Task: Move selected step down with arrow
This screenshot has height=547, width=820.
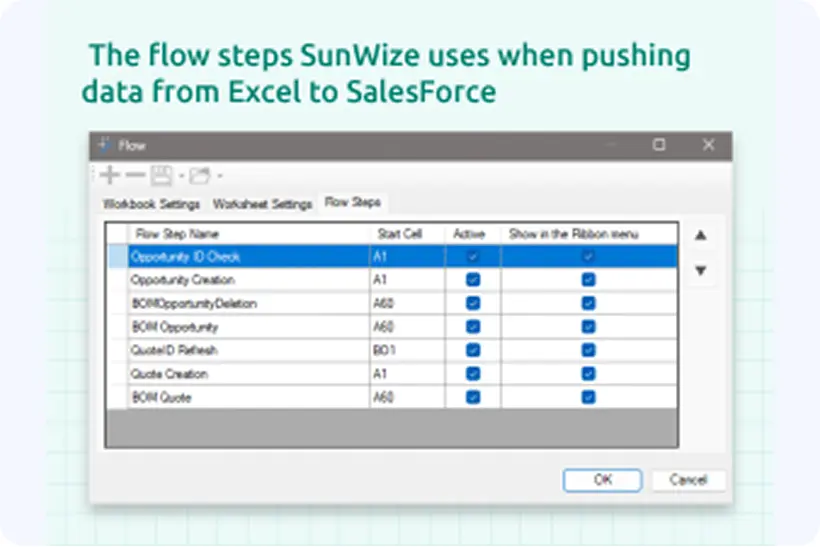Action: coord(701,270)
